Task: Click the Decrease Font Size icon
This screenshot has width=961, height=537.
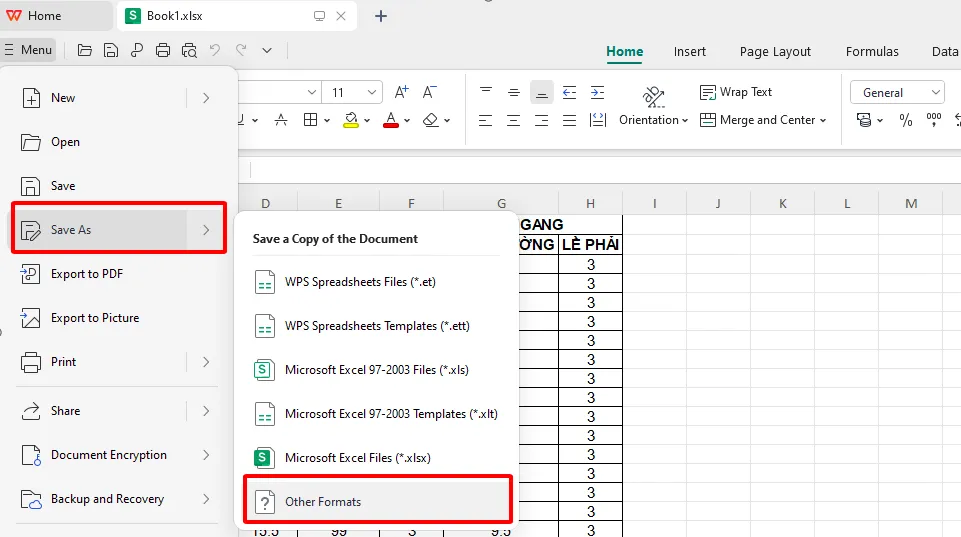Action: 430,92
